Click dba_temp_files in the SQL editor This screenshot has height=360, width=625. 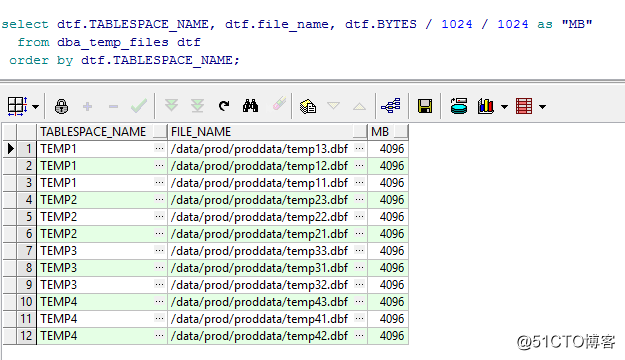113,43
